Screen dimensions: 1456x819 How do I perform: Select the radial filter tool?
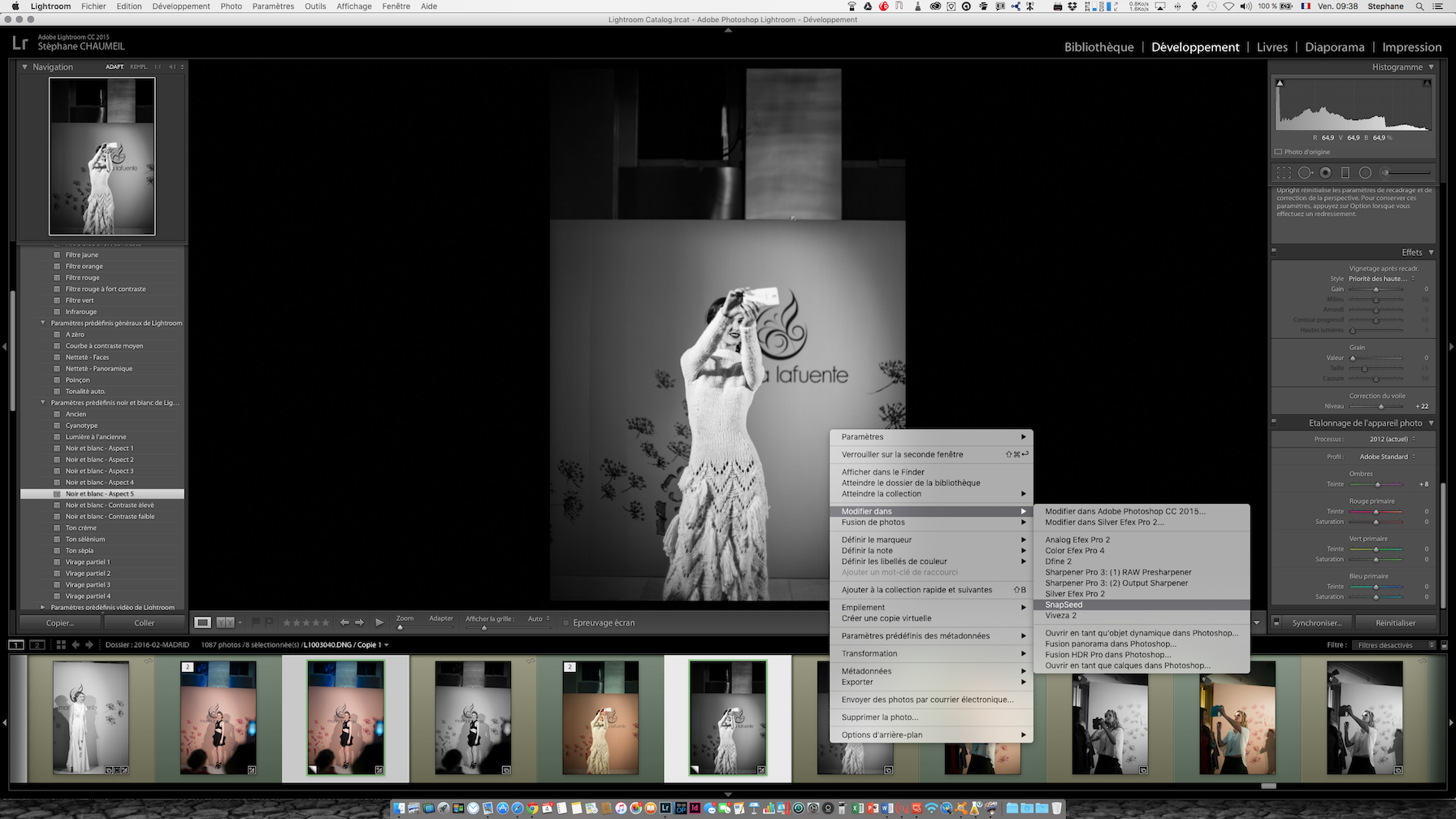(1366, 172)
